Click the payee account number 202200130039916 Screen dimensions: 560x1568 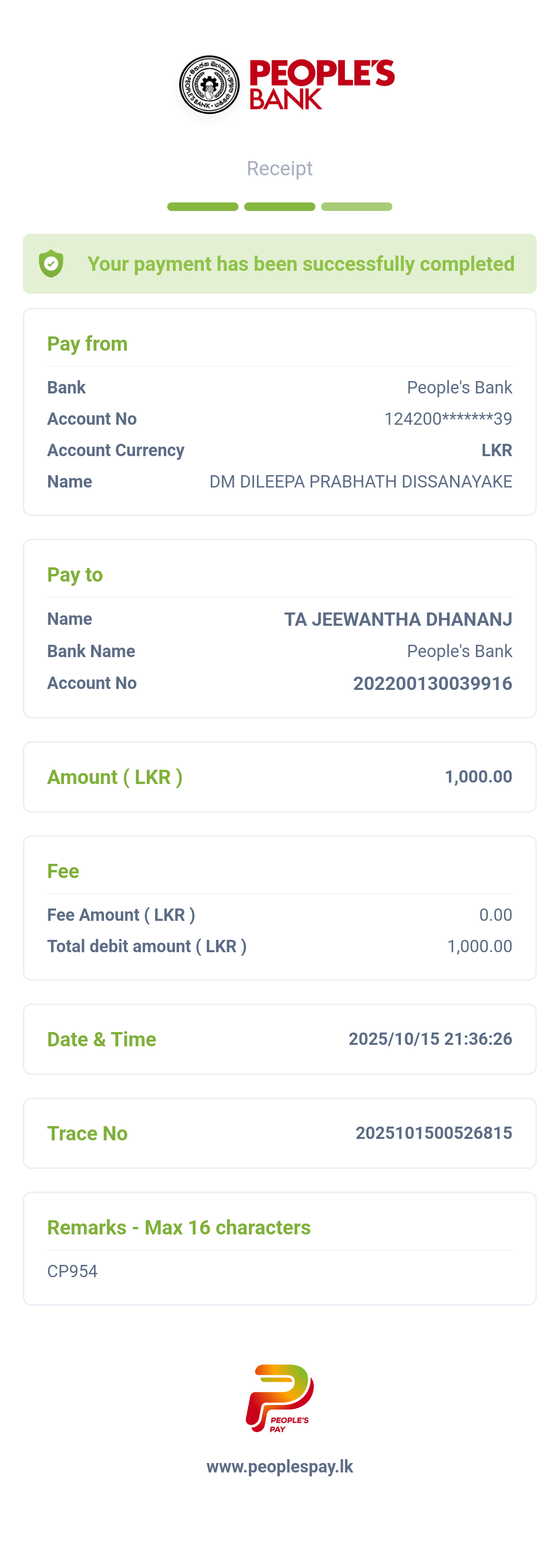click(x=432, y=683)
